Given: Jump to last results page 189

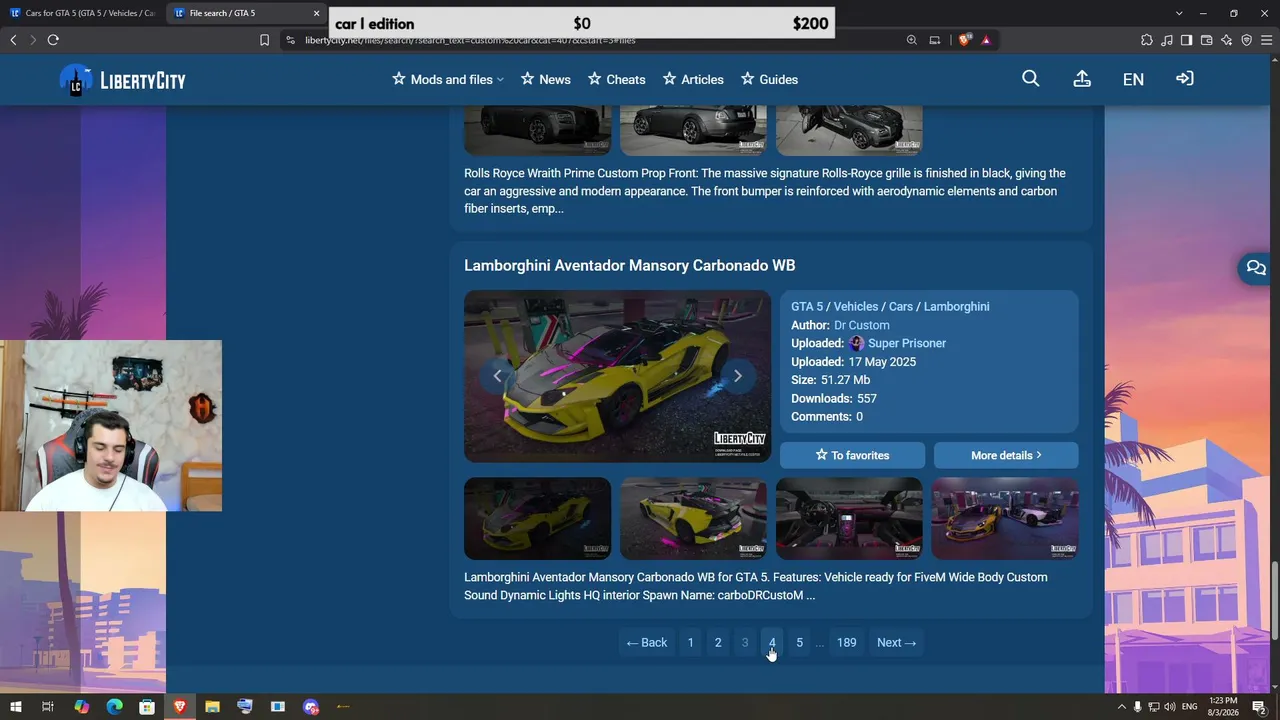Looking at the screenshot, I should point(847,643).
